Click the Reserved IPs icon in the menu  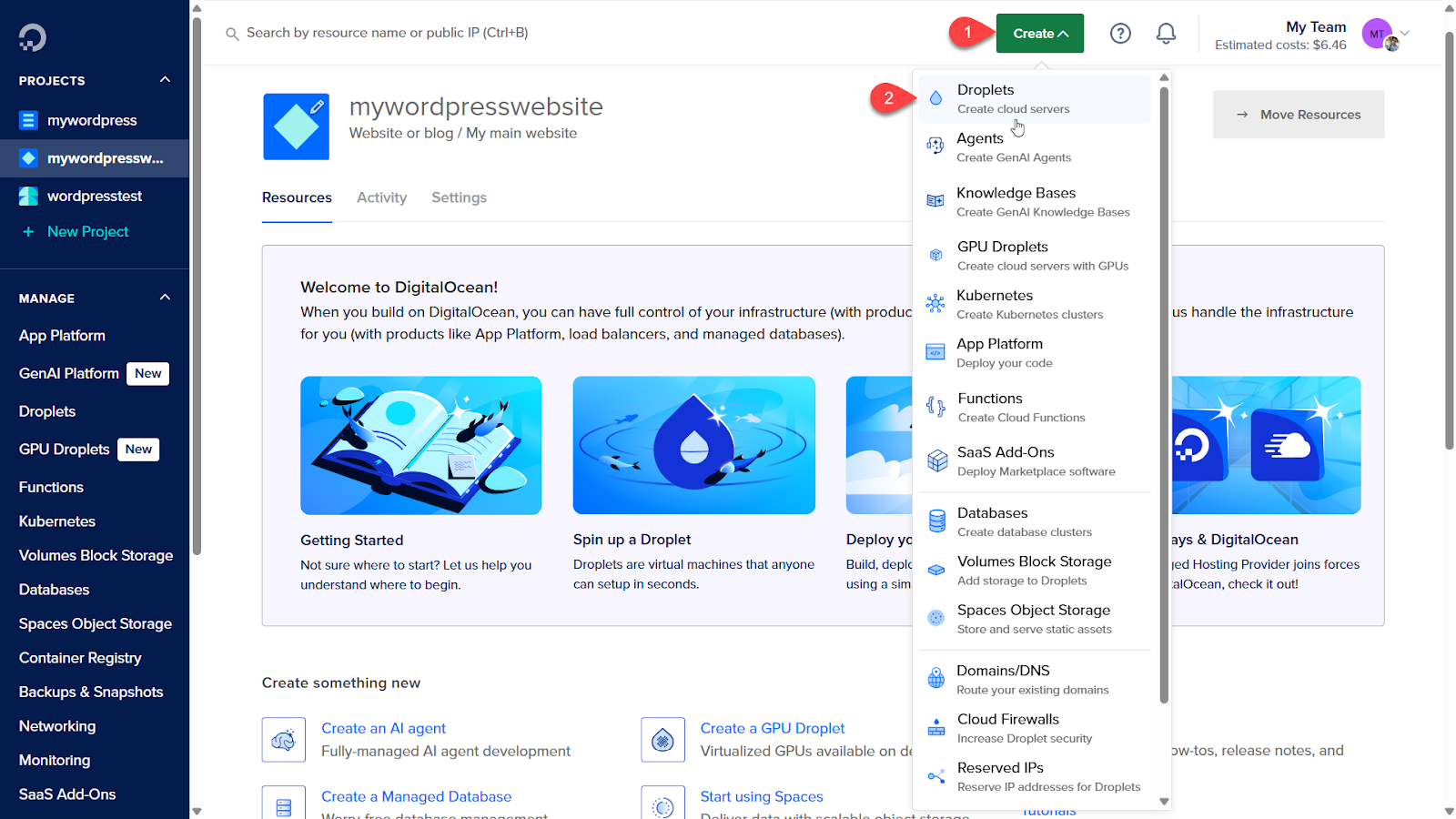(935, 776)
